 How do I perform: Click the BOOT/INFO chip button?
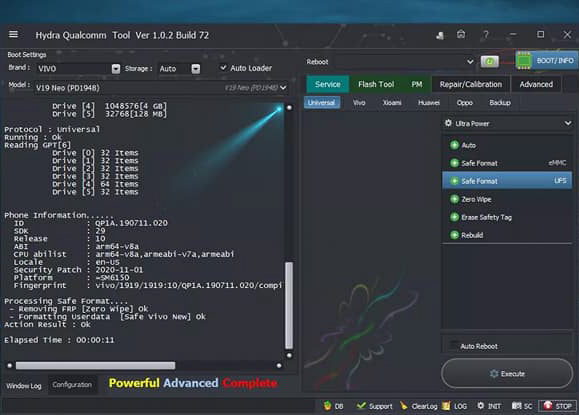click(547, 61)
